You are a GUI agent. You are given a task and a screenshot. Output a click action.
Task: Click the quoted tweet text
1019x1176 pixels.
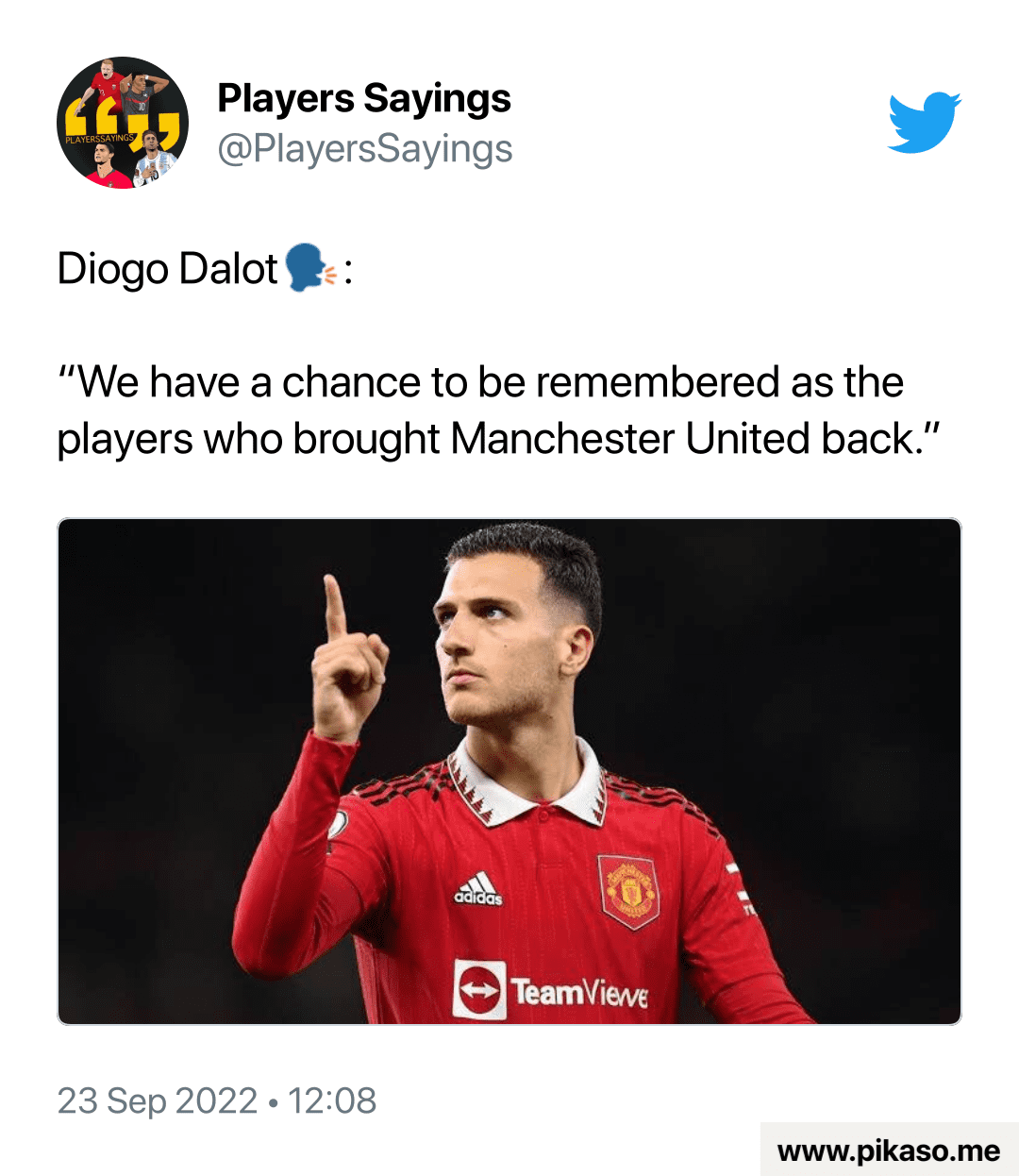tap(499, 411)
